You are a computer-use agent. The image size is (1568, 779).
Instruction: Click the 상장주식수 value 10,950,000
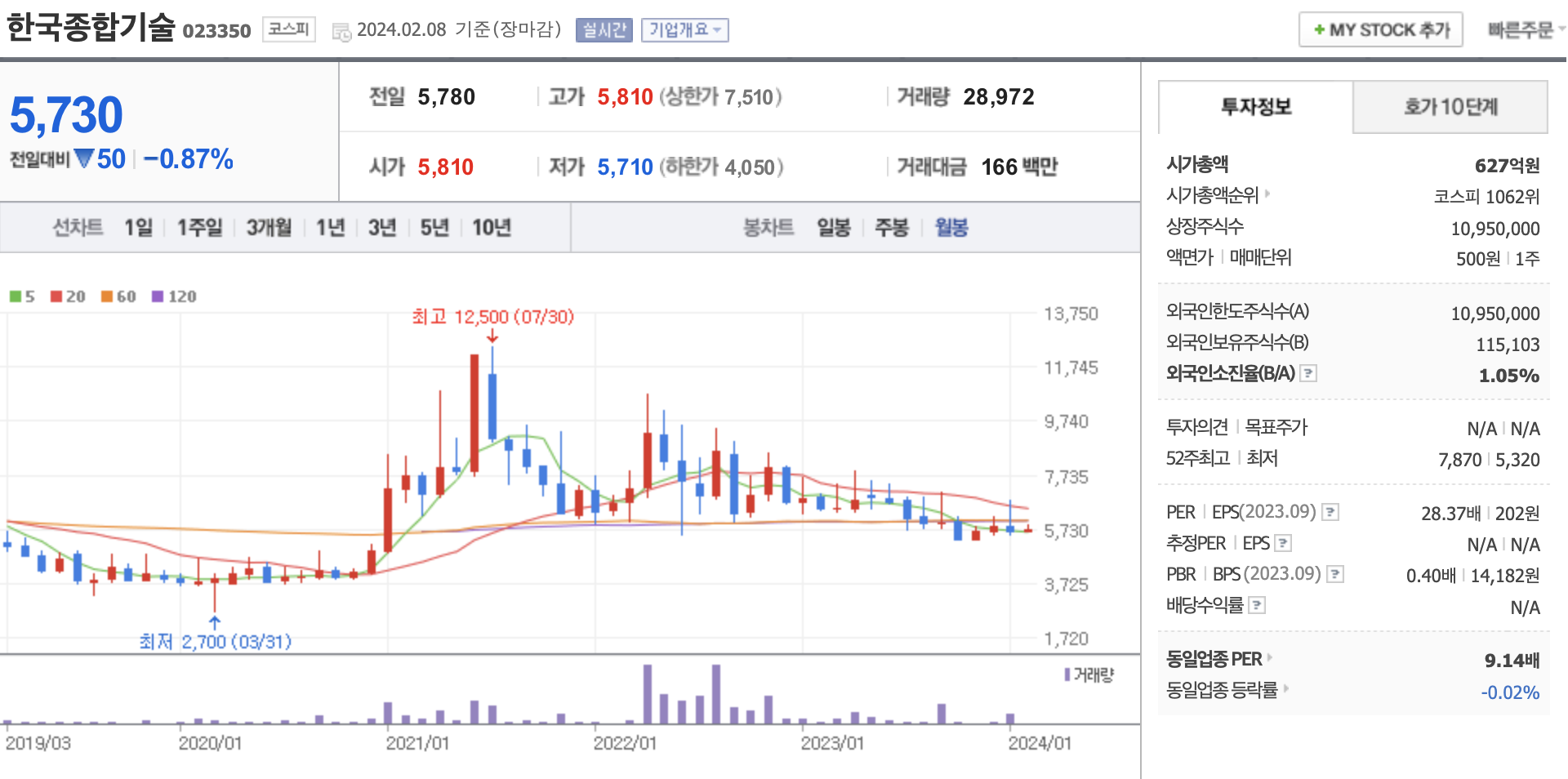(1495, 229)
